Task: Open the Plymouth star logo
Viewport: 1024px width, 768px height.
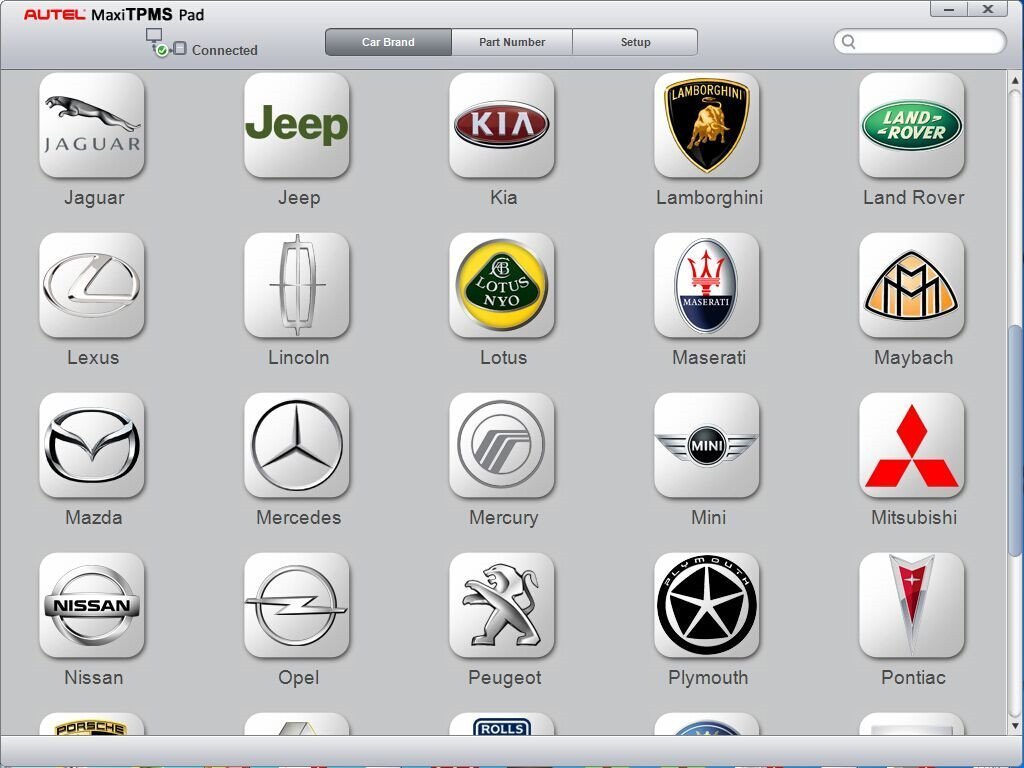Action: (x=707, y=605)
